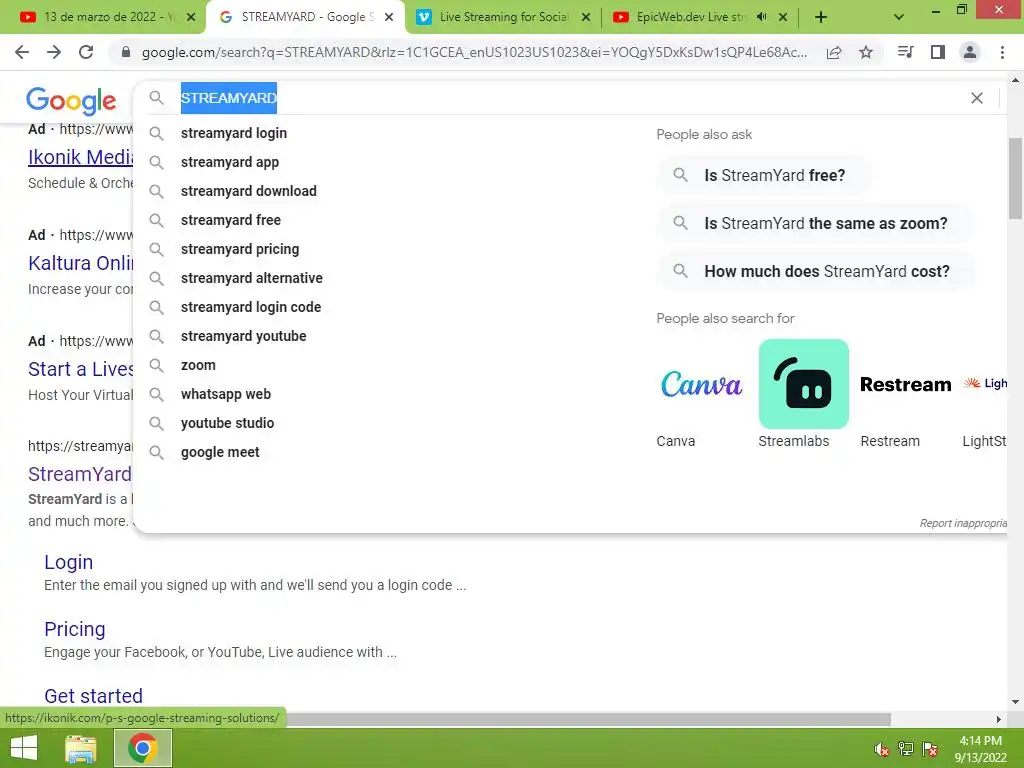
Task: Click the network tray icon
Action: (906, 749)
